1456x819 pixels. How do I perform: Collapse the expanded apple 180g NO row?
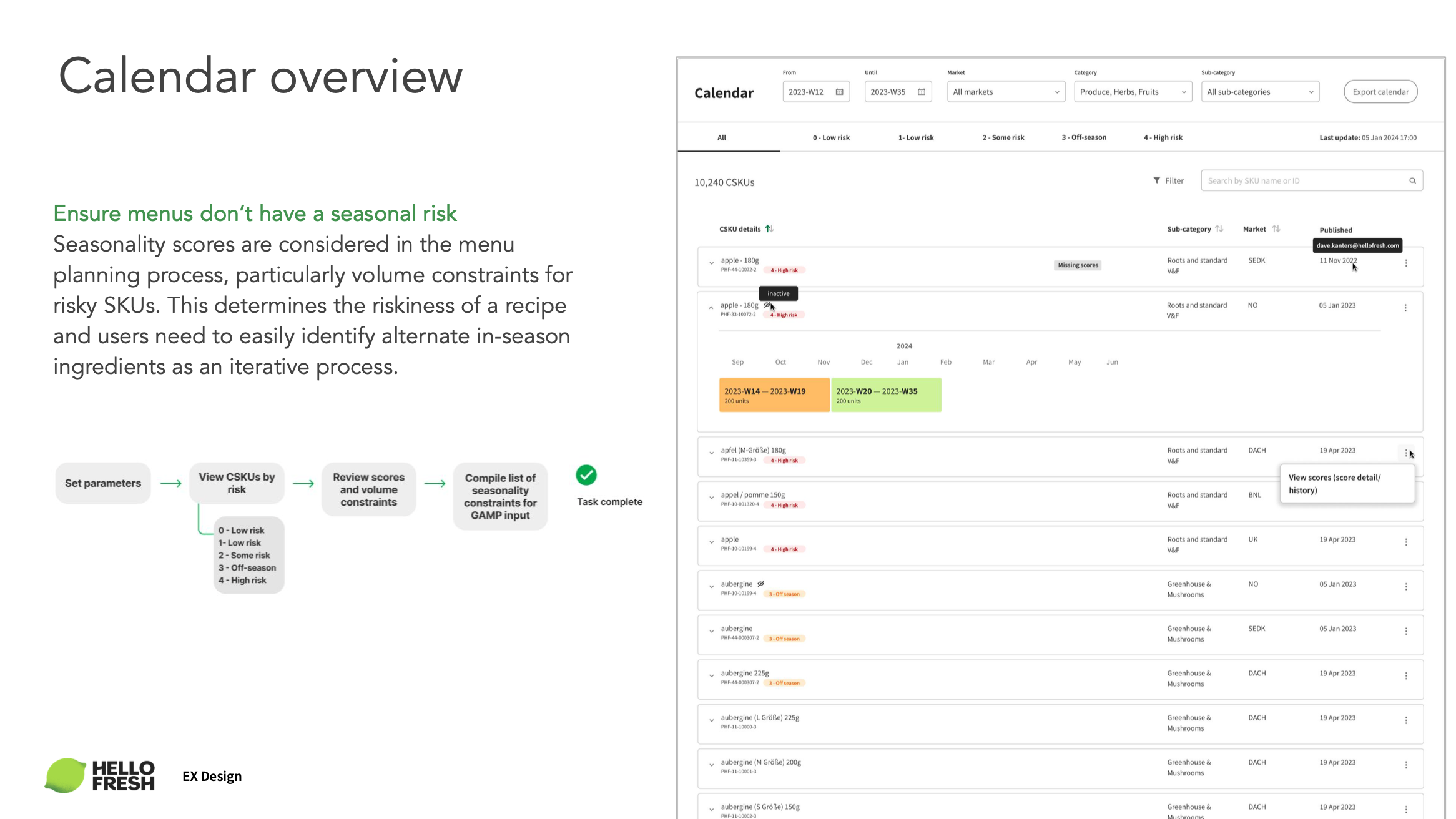(711, 308)
